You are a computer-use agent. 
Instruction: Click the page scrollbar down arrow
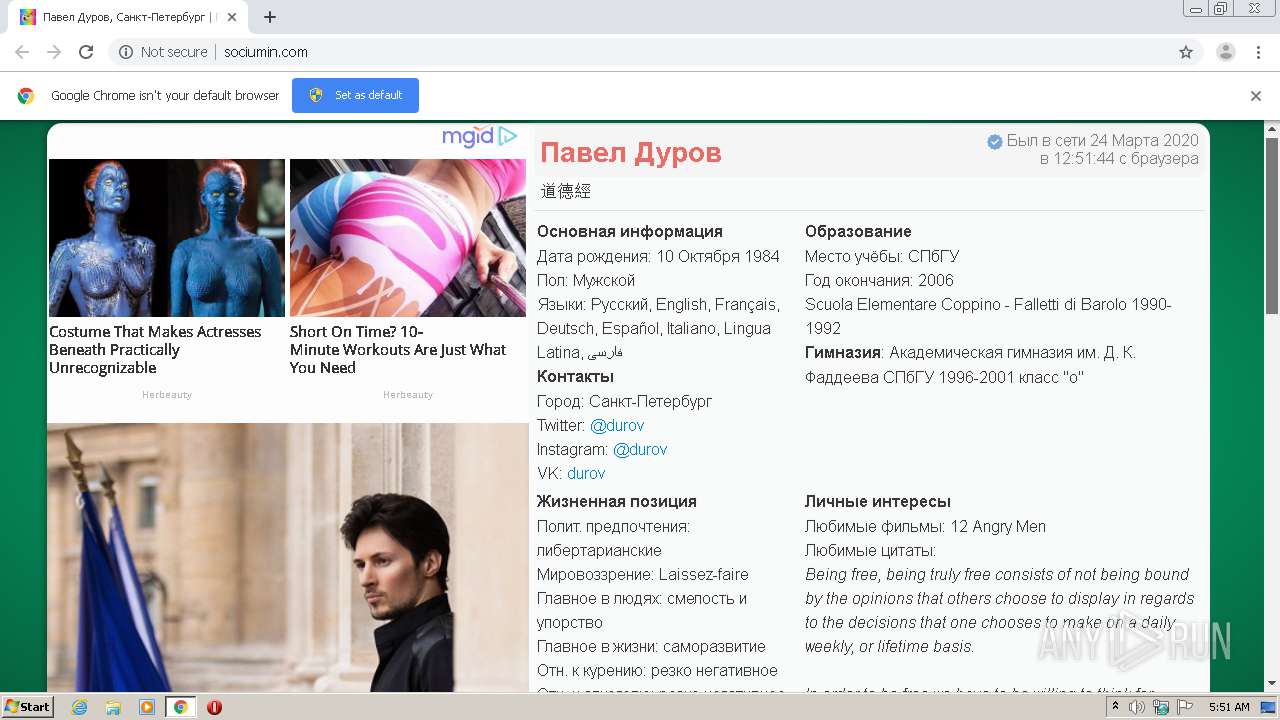coord(1272,684)
